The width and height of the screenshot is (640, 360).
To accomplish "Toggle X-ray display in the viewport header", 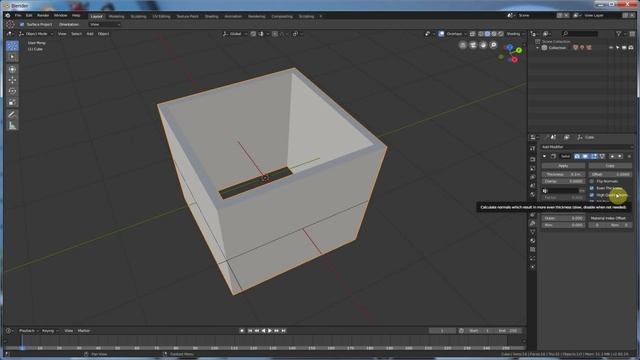I will tap(472, 34).
